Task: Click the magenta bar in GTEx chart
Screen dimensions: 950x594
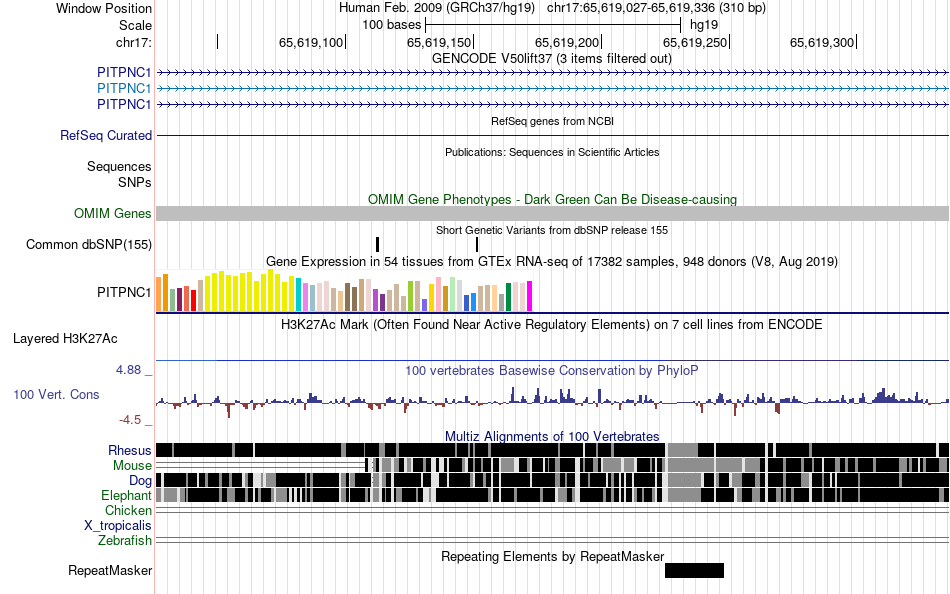Action: coord(529,296)
